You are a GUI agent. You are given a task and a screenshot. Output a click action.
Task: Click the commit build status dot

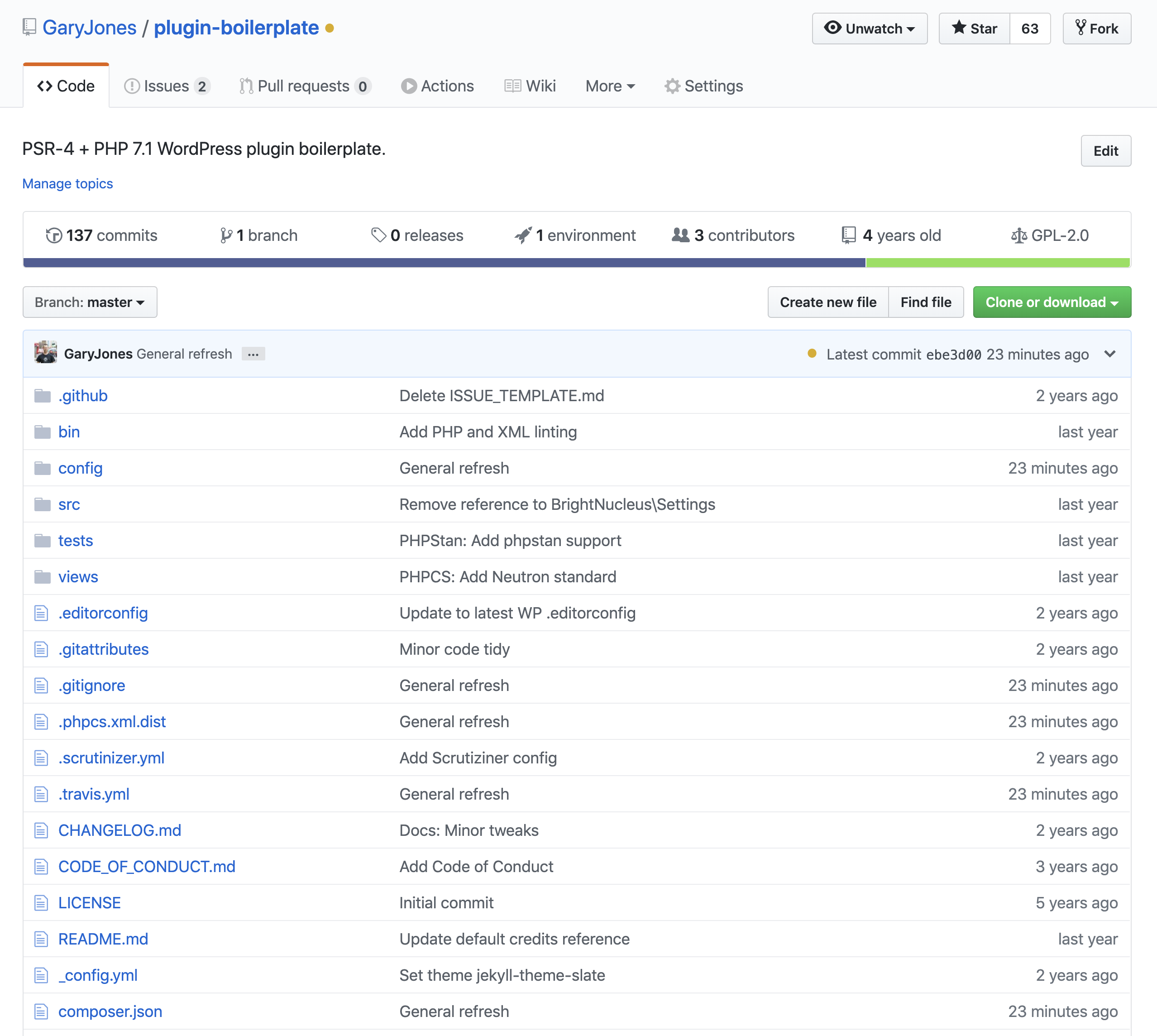click(812, 354)
